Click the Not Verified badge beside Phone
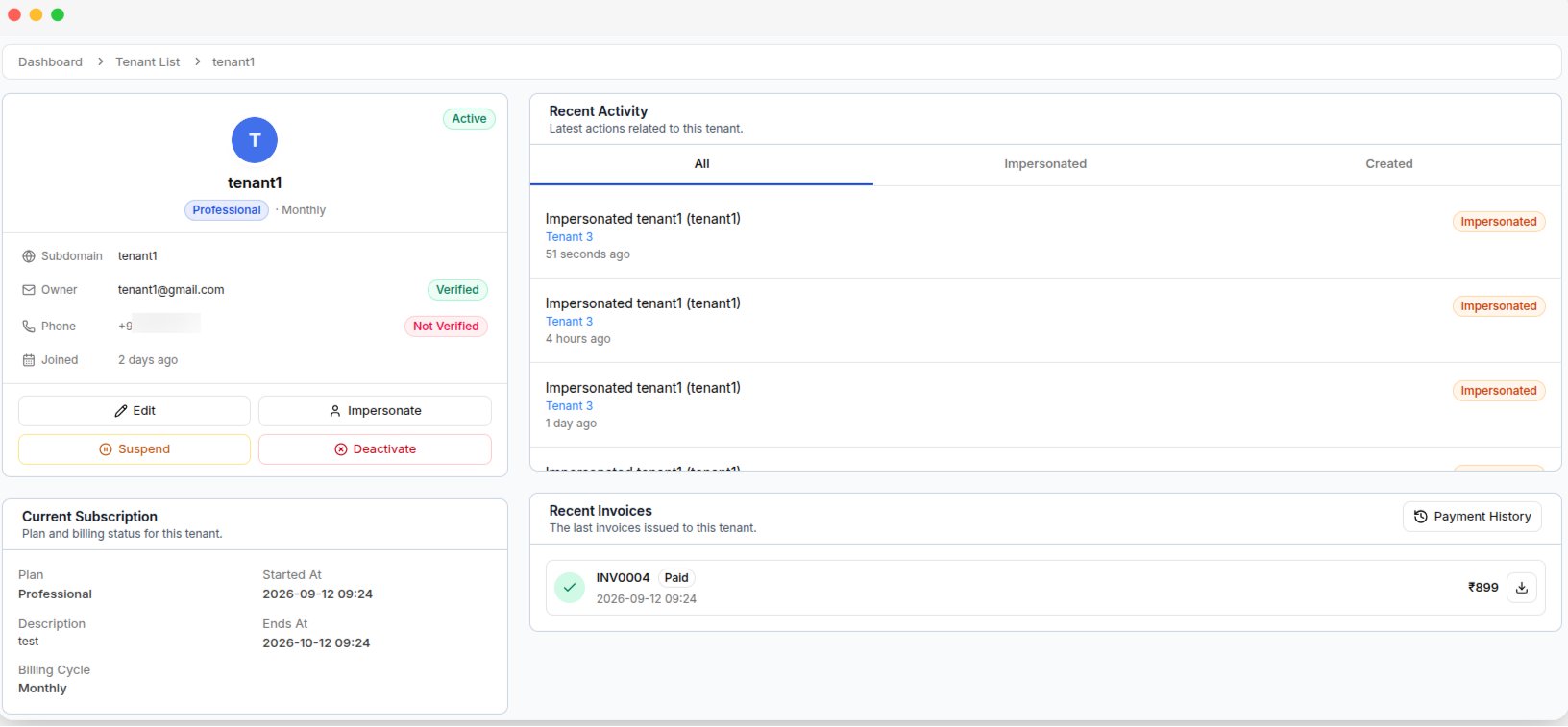 coord(446,327)
